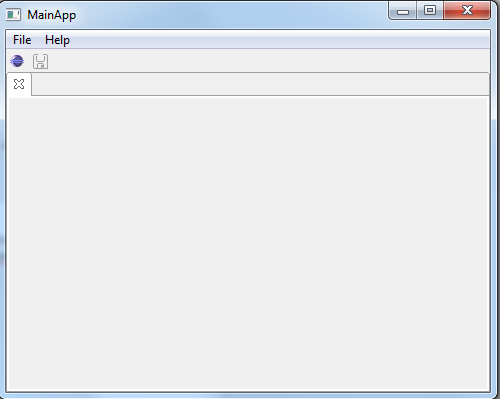Close the MainApp window with red X
Screen dimensions: 500x399
pyautogui.click(x=467, y=11)
